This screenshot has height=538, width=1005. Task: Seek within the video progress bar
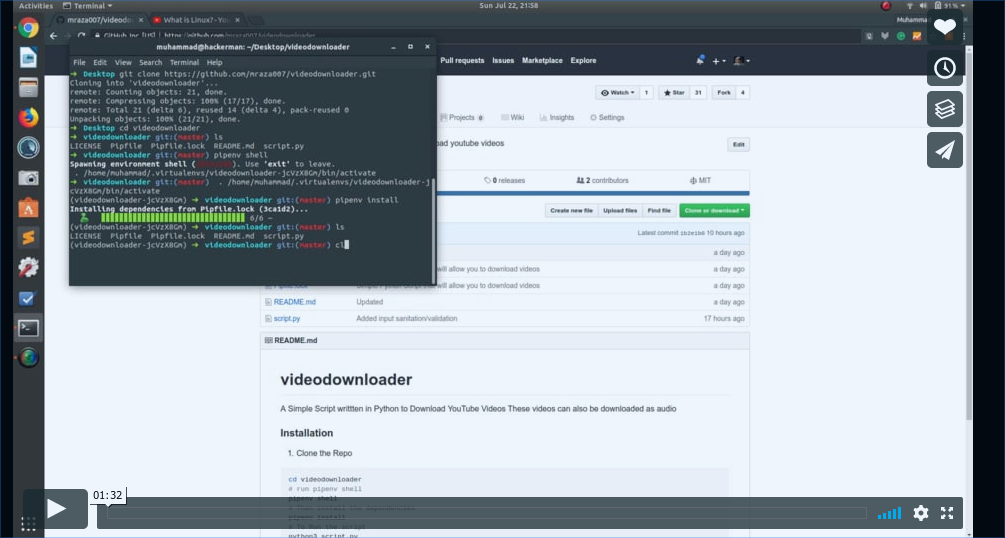click(x=486, y=513)
